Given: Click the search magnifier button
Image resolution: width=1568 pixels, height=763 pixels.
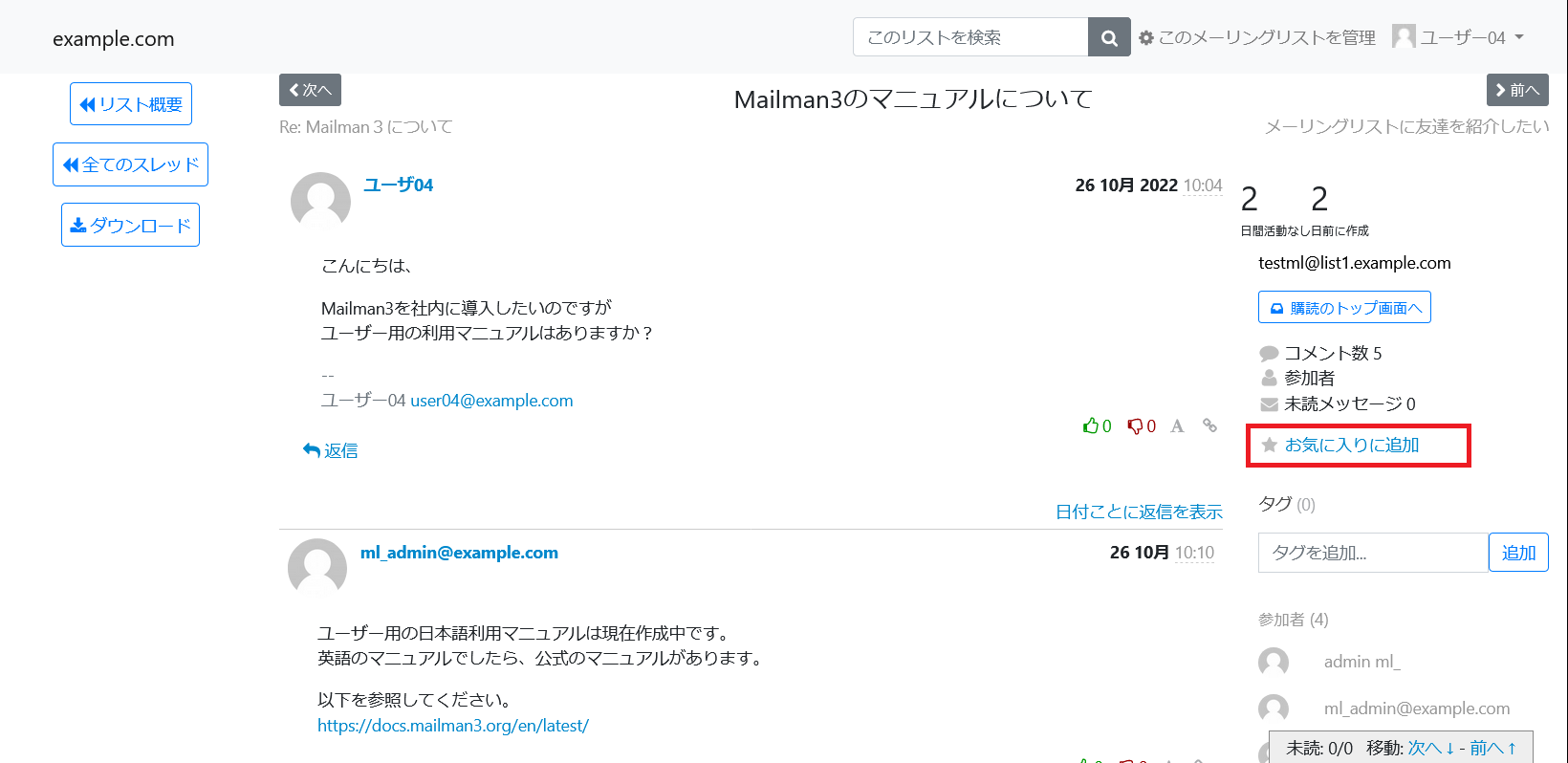Looking at the screenshot, I should [1109, 37].
